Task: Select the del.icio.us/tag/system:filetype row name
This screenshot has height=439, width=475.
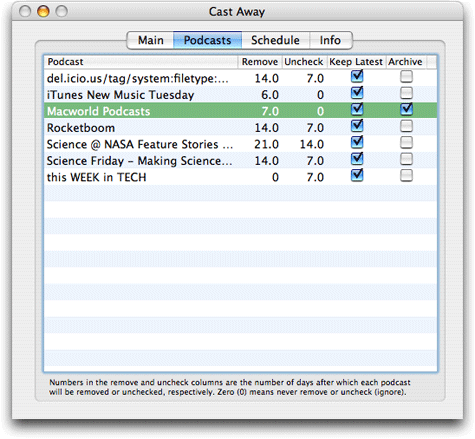Action: point(138,79)
